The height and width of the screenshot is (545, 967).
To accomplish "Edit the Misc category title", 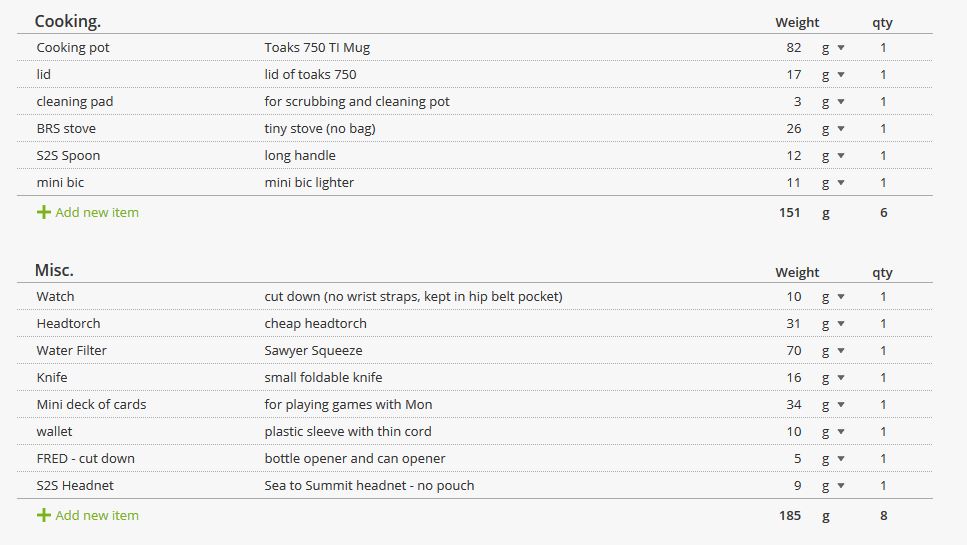I will click(x=54, y=270).
